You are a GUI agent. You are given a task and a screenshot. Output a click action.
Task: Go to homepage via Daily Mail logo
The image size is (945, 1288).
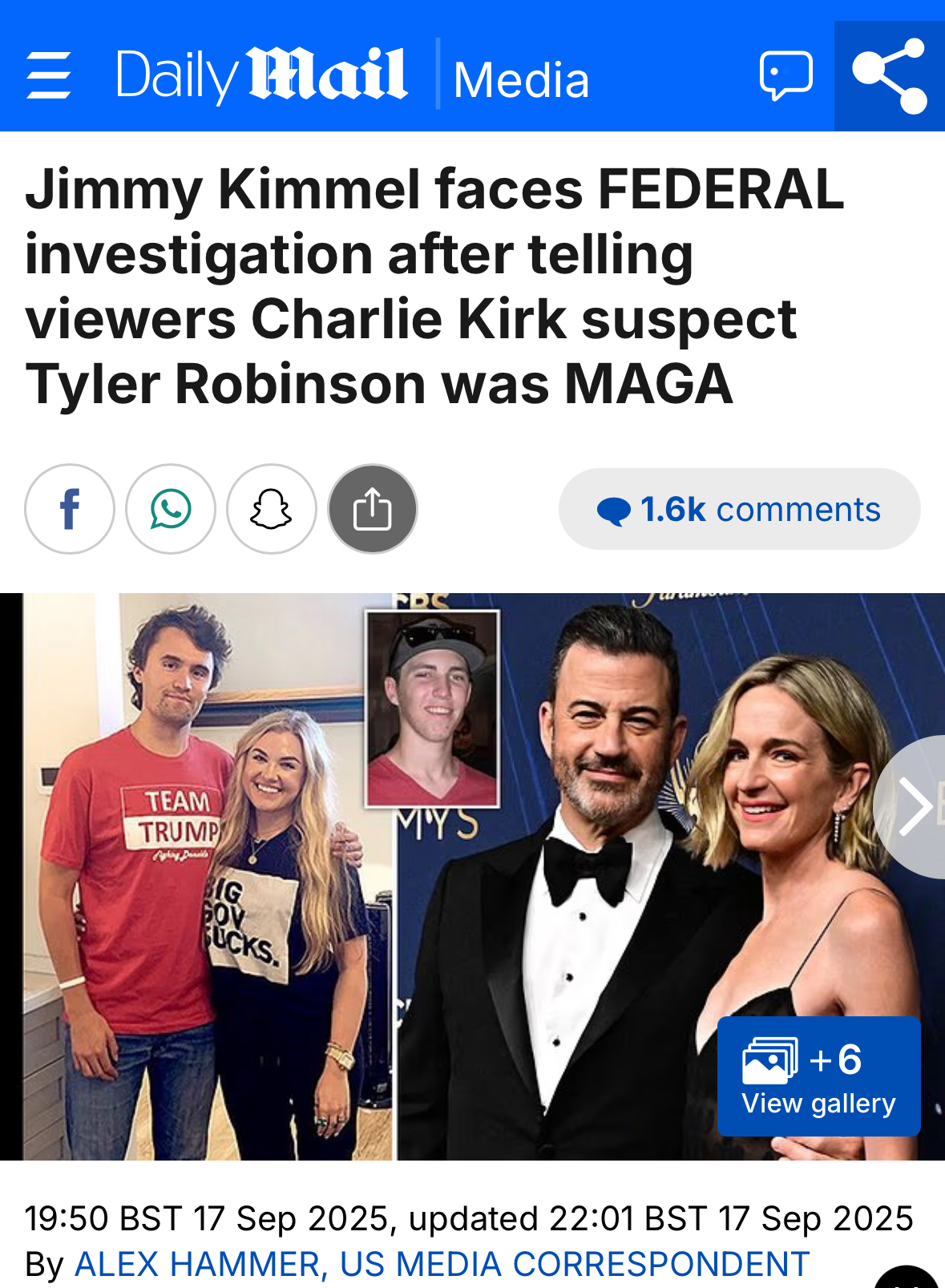(261, 75)
